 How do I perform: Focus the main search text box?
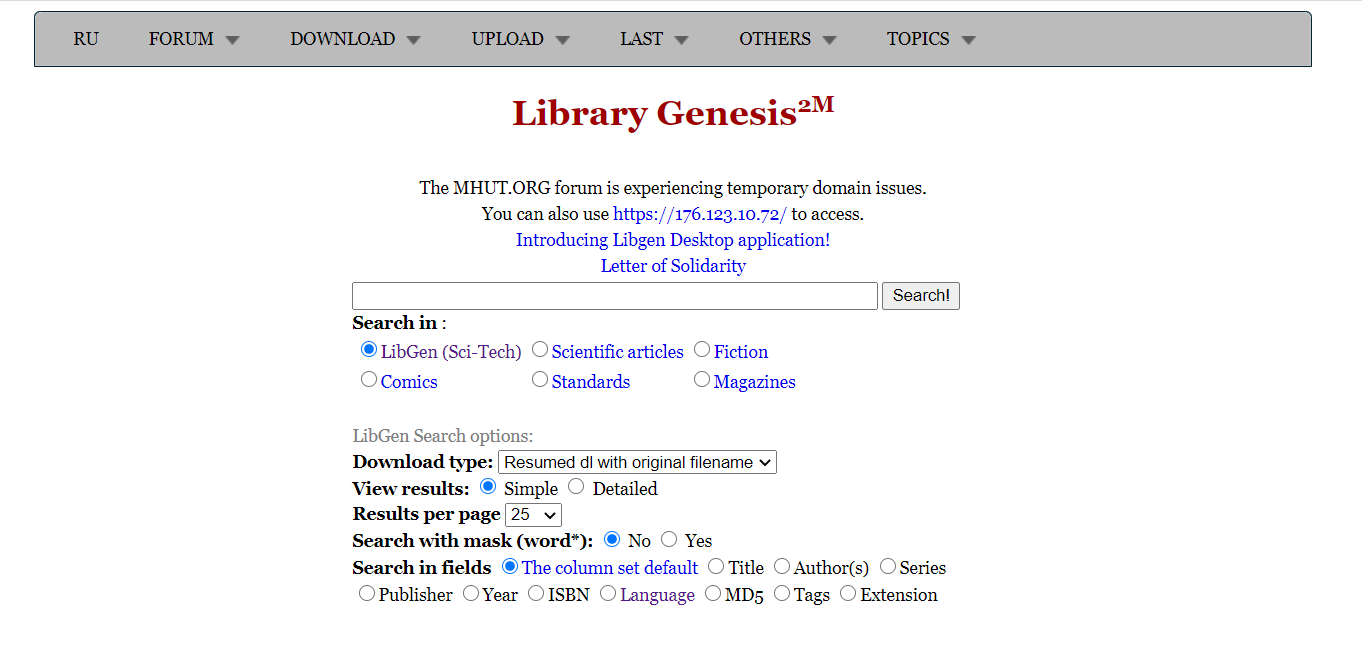615,296
